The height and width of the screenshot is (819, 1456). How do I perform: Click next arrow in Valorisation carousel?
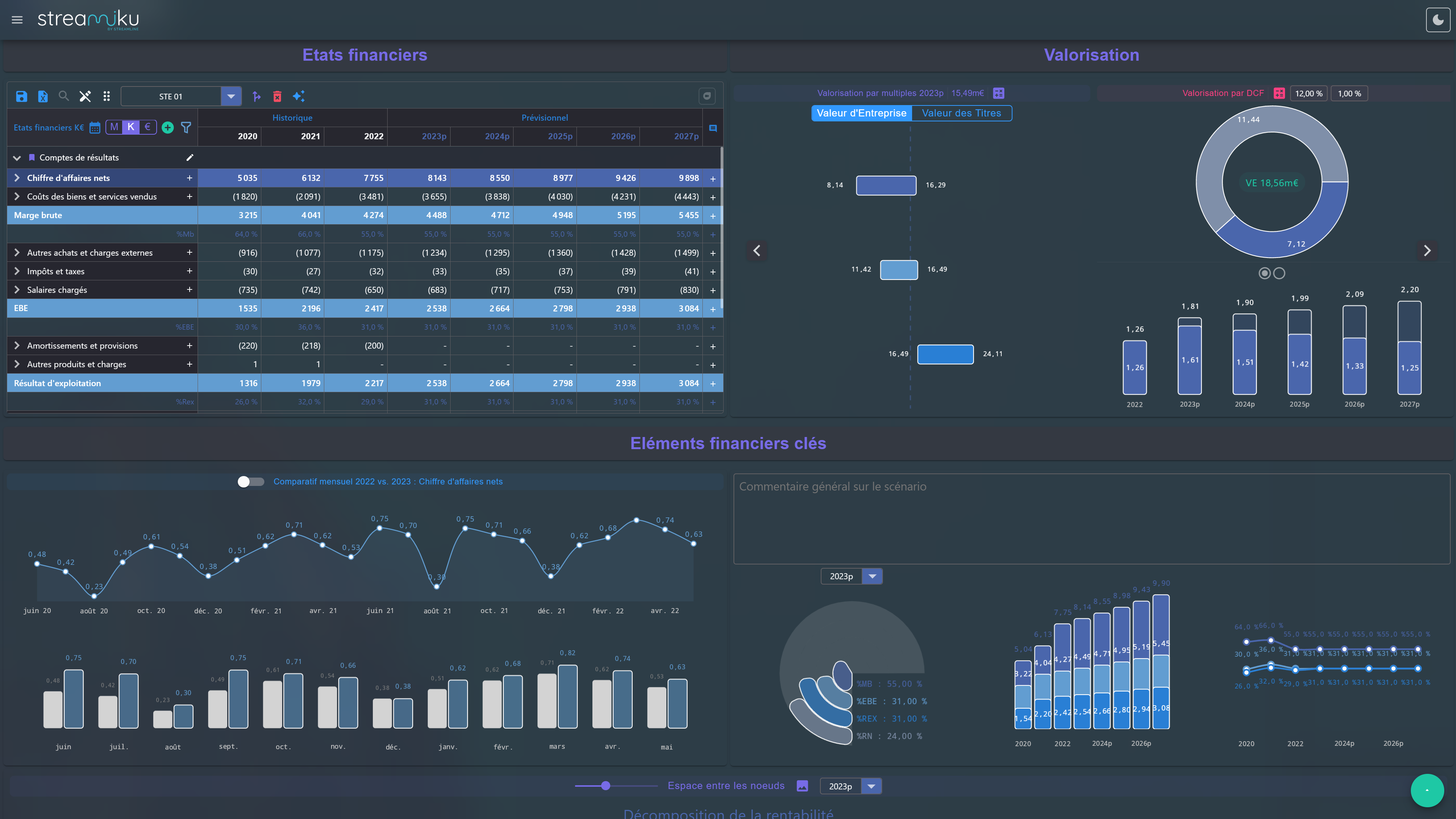tap(1427, 250)
